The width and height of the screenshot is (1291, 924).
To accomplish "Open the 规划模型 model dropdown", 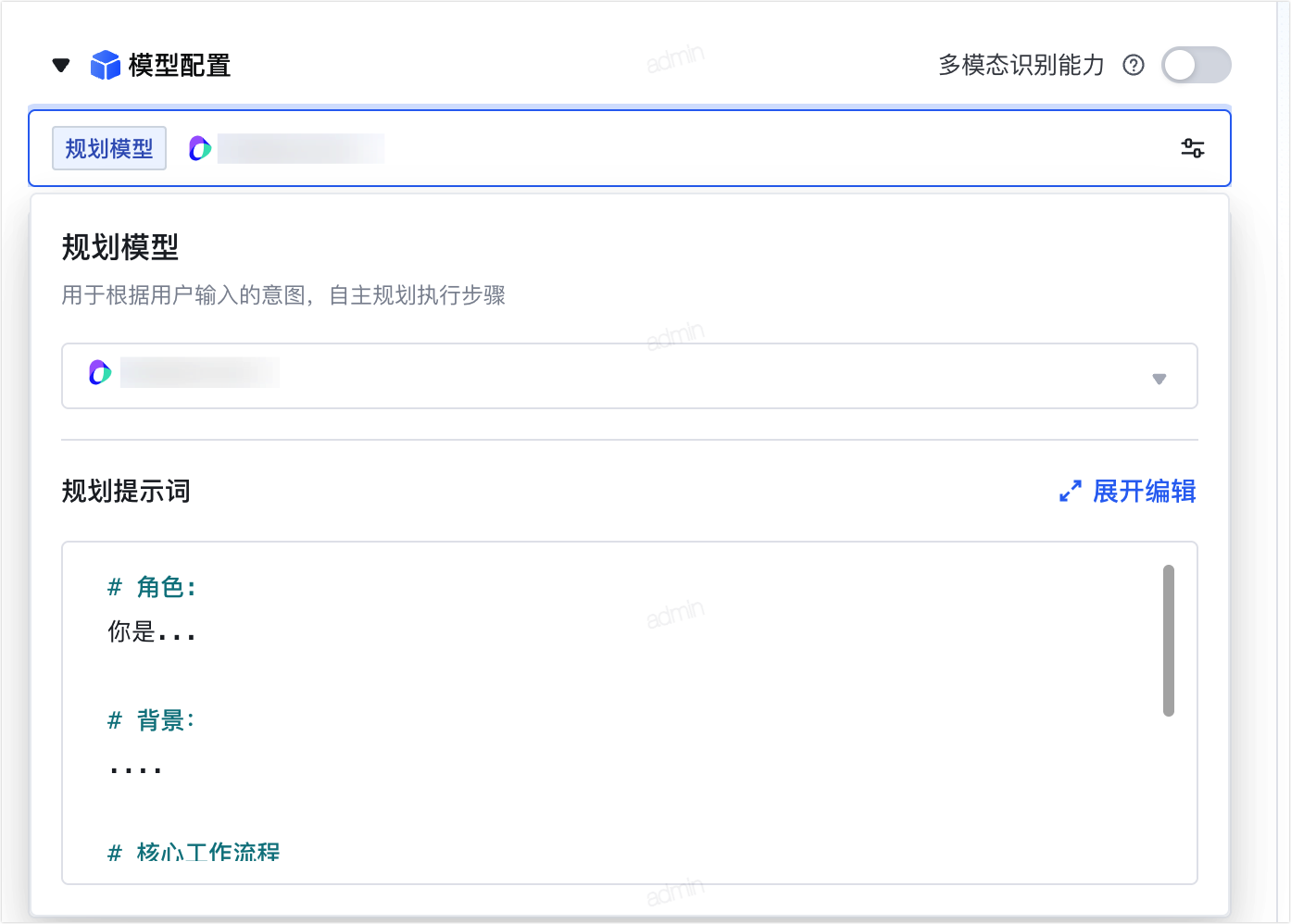I will (x=630, y=376).
